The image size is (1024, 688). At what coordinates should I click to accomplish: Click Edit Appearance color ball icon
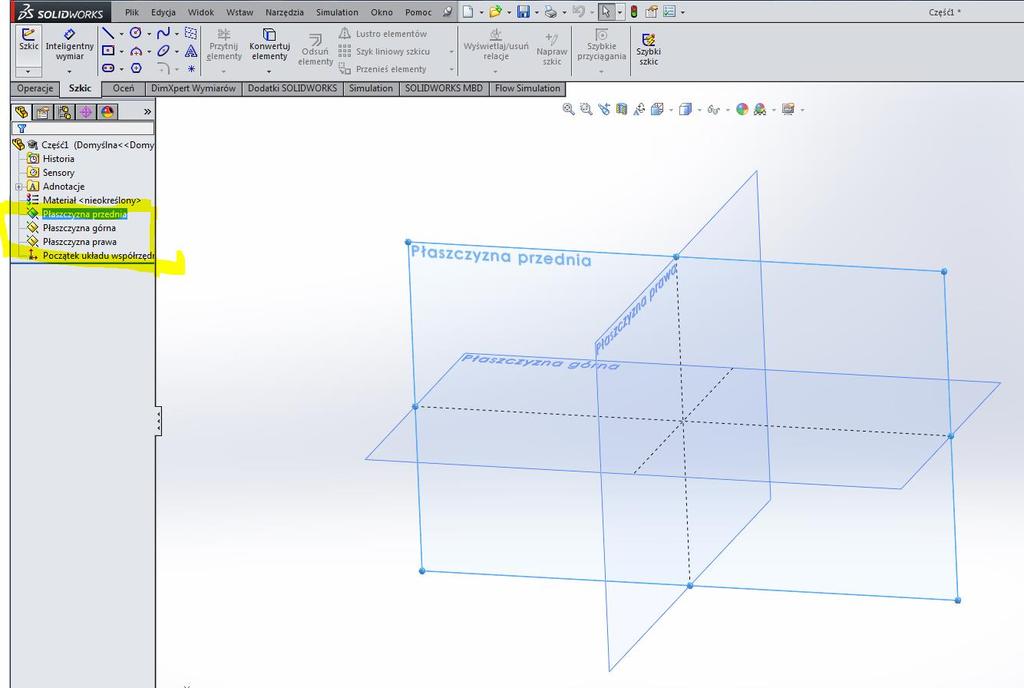point(742,110)
